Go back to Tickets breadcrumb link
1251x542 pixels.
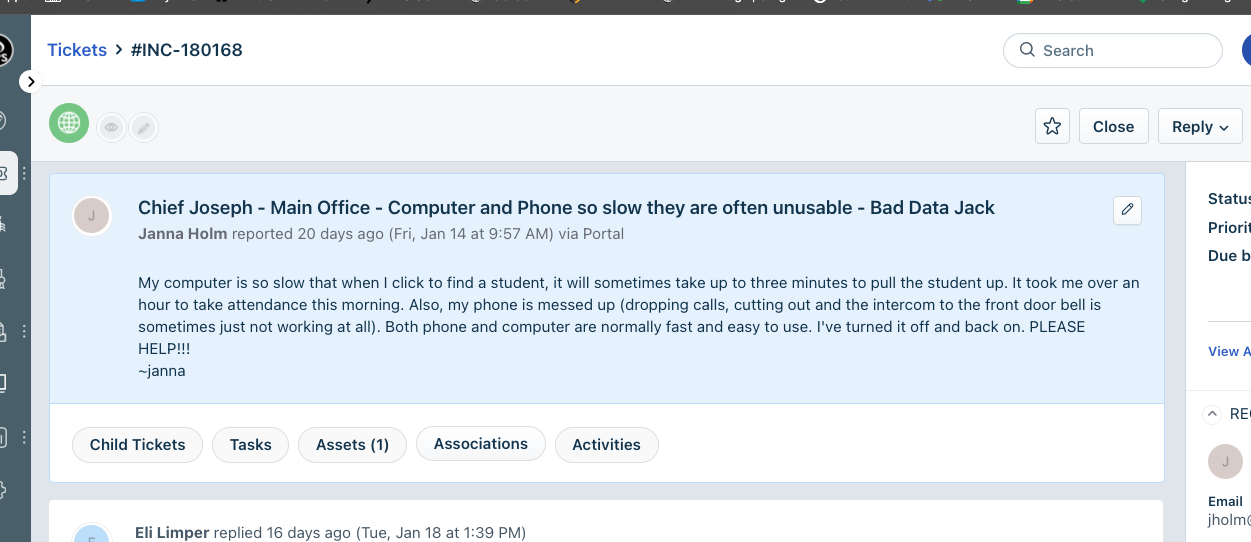point(77,50)
